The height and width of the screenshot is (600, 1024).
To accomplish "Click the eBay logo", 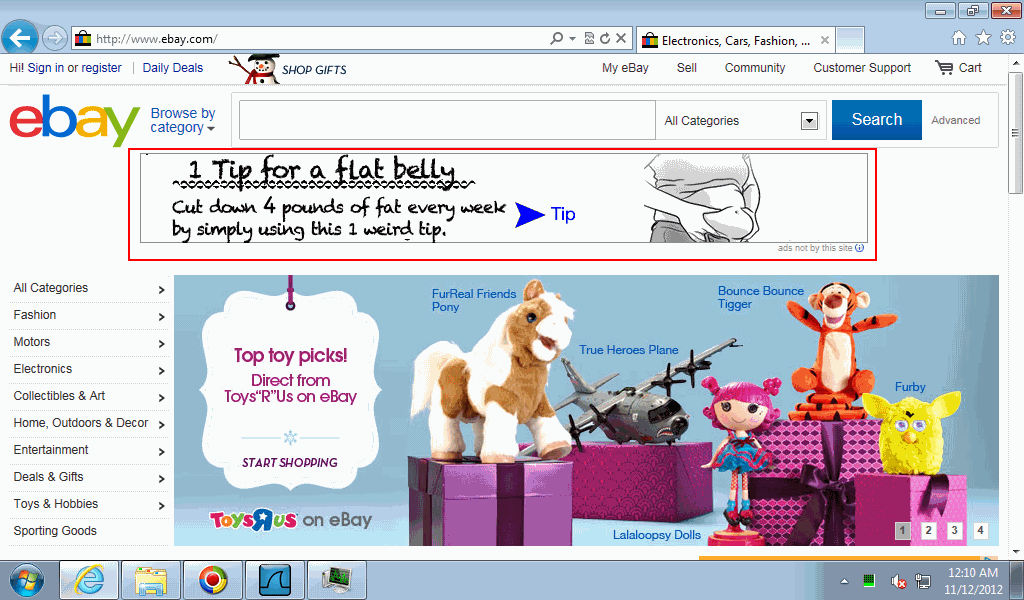I will (74, 119).
